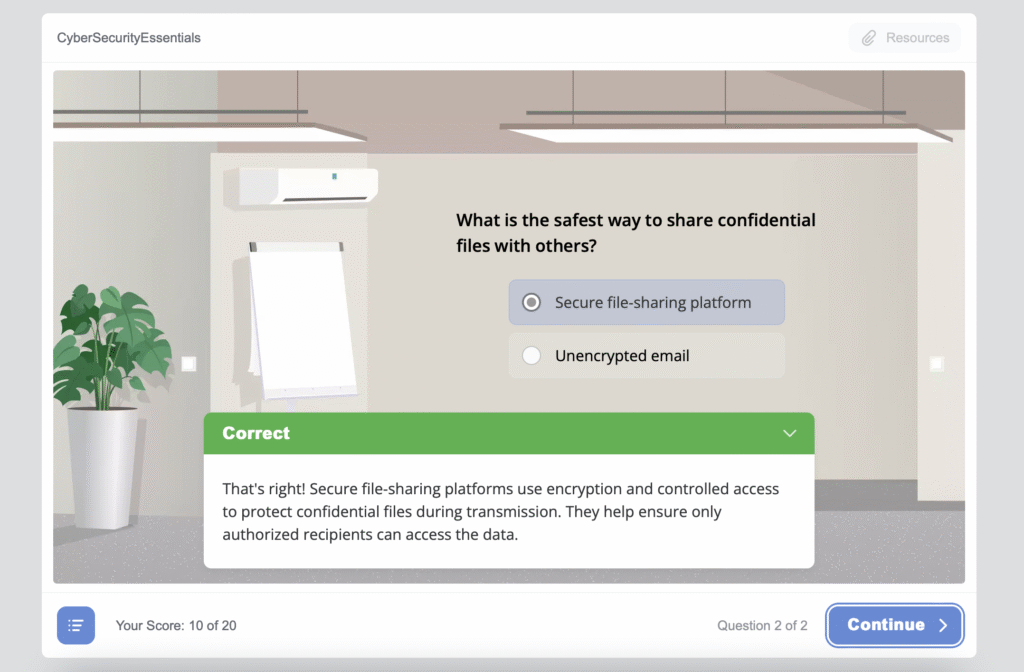Click the Question 2 of 2 indicator
This screenshot has height=672, width=1024.
[x=762, y=626]
